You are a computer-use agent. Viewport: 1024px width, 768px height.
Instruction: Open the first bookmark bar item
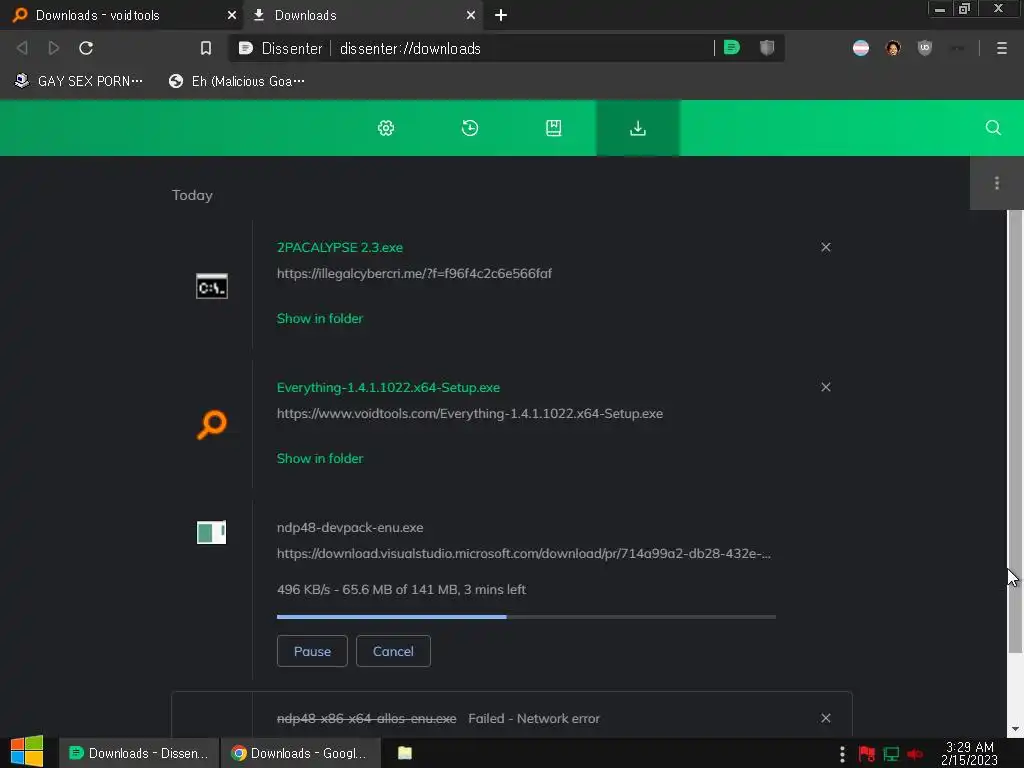pos(78,81)
